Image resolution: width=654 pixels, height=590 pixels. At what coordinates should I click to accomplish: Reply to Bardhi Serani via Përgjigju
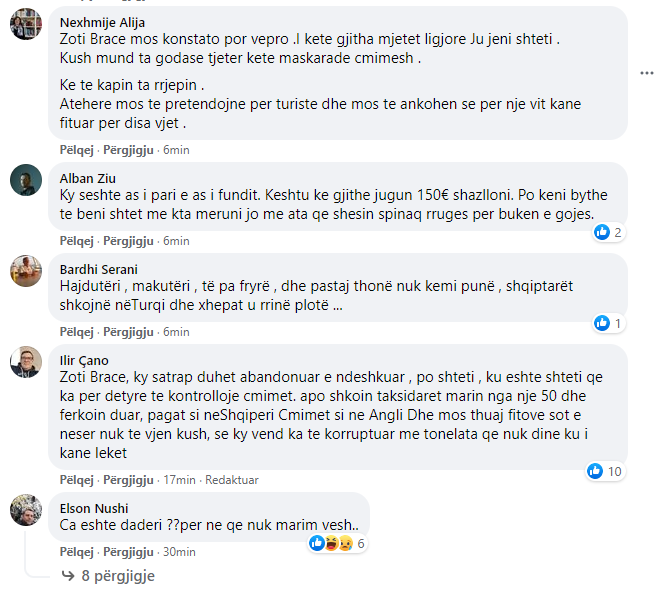pyautogui.click(x=128, y=331)
